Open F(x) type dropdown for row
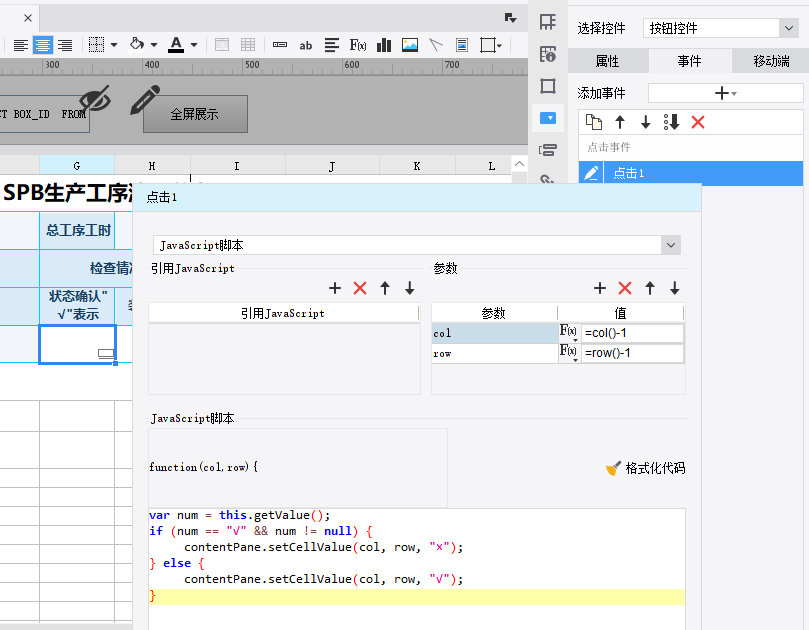The image size is (809, 630). pos(569,353)
